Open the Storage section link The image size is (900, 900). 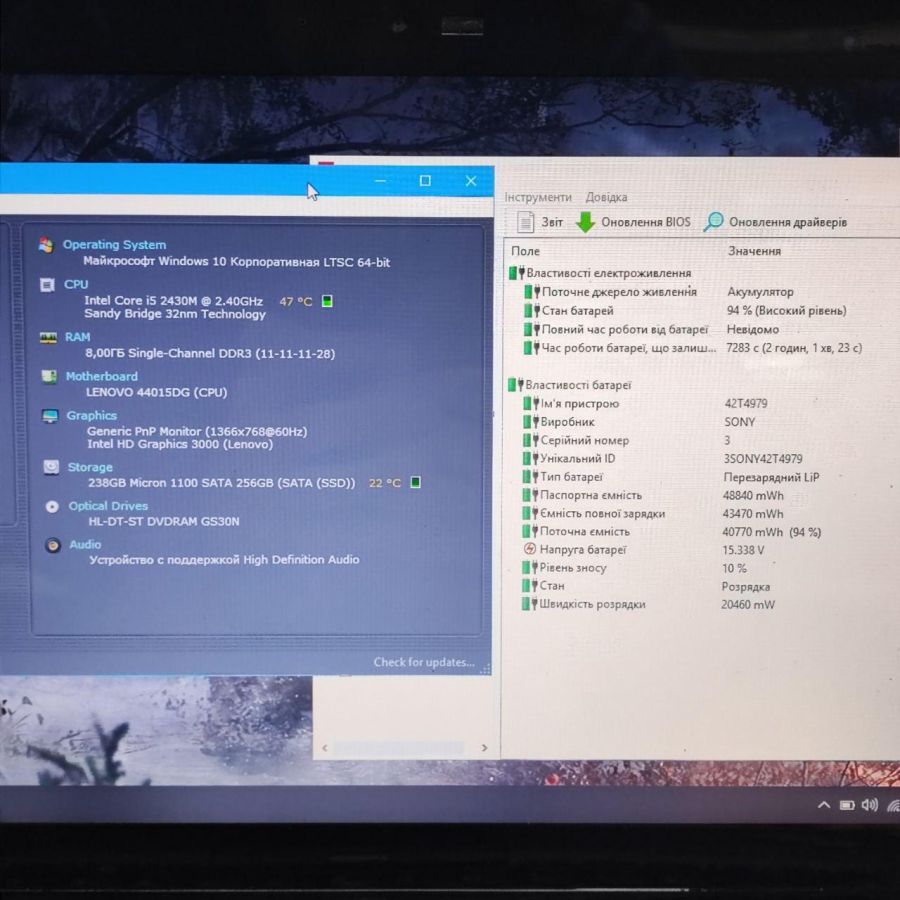(x=90, y=467)
